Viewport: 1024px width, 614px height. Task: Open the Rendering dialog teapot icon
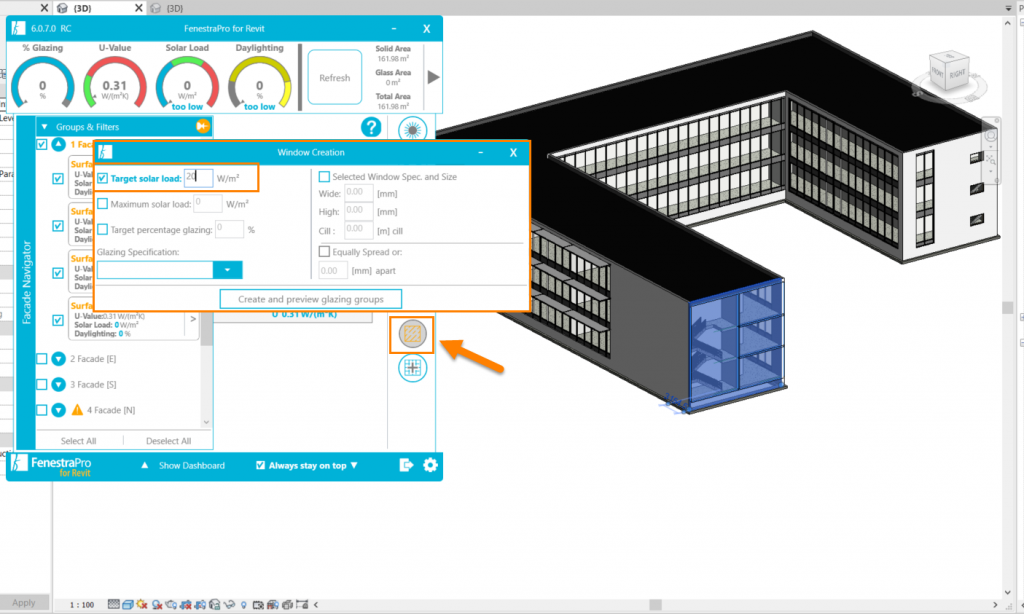pyautogui.click(x=171, y=605)
